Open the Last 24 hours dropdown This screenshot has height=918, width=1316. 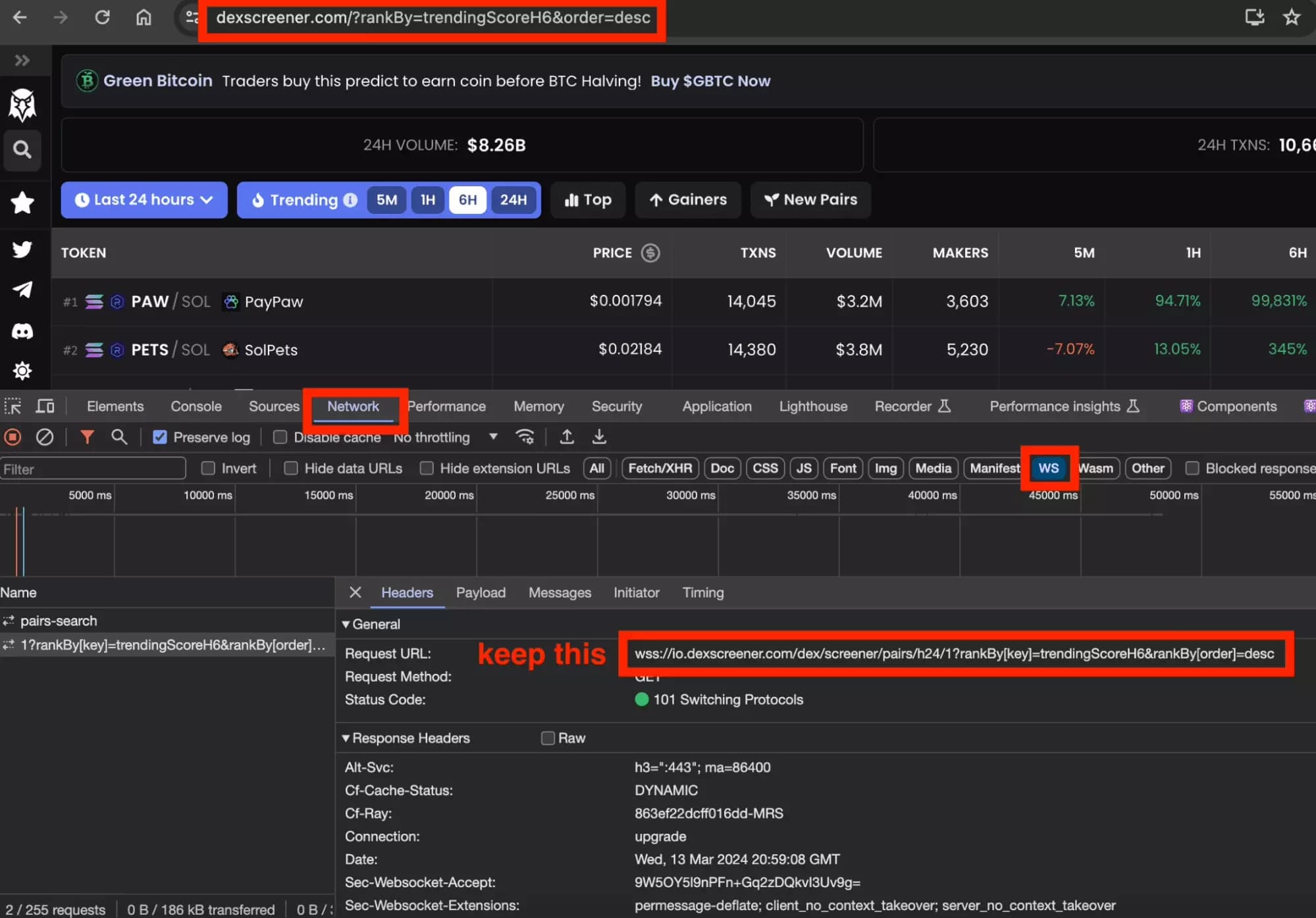click(x=144, y=199)
